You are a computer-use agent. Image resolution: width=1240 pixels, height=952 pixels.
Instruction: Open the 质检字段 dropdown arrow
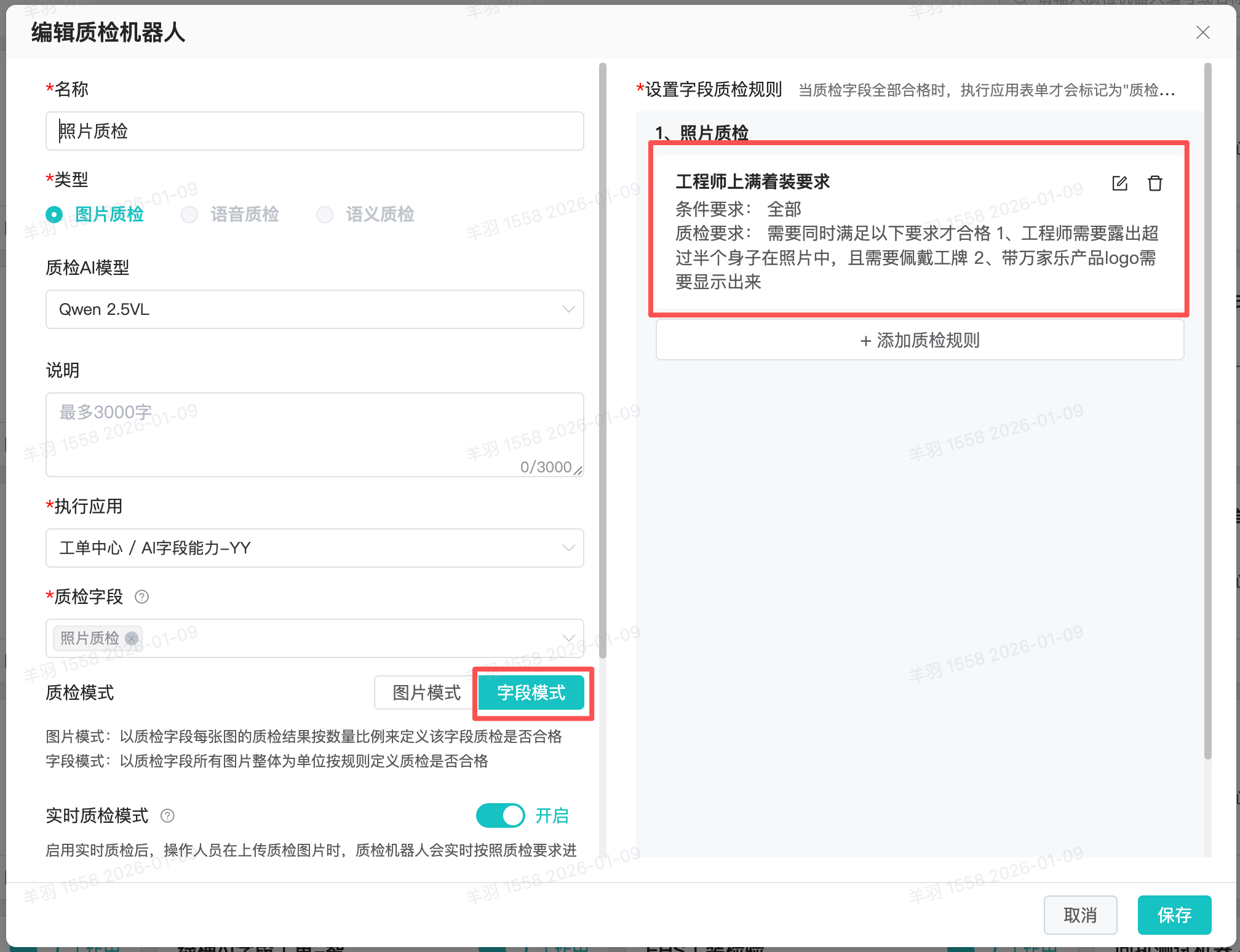568,638
